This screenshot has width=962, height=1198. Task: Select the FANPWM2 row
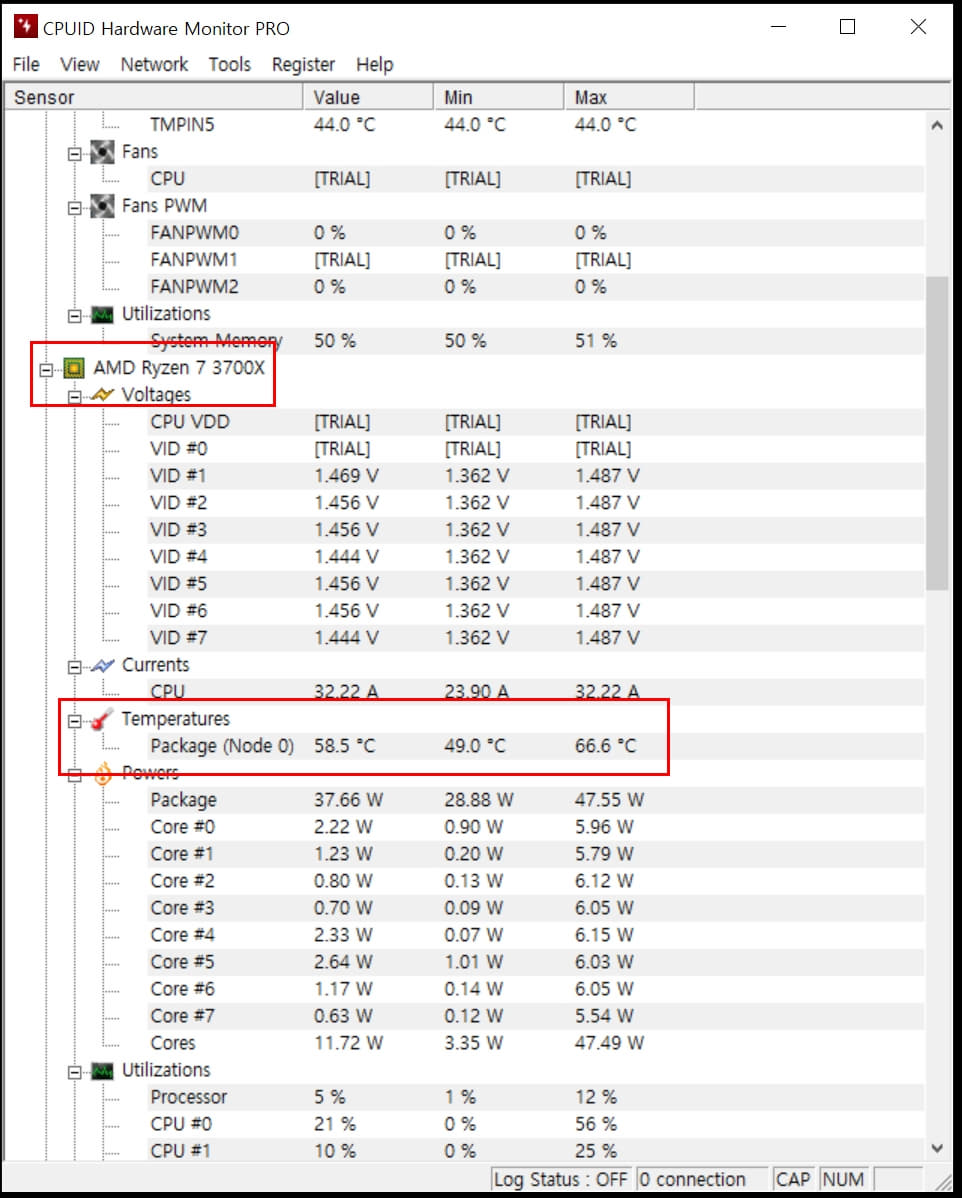coord(536,287)
